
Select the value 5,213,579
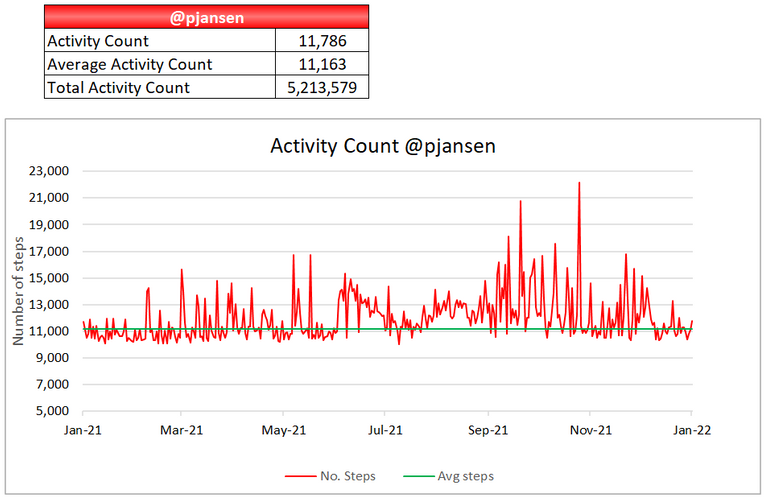click(x=322, y=88)
